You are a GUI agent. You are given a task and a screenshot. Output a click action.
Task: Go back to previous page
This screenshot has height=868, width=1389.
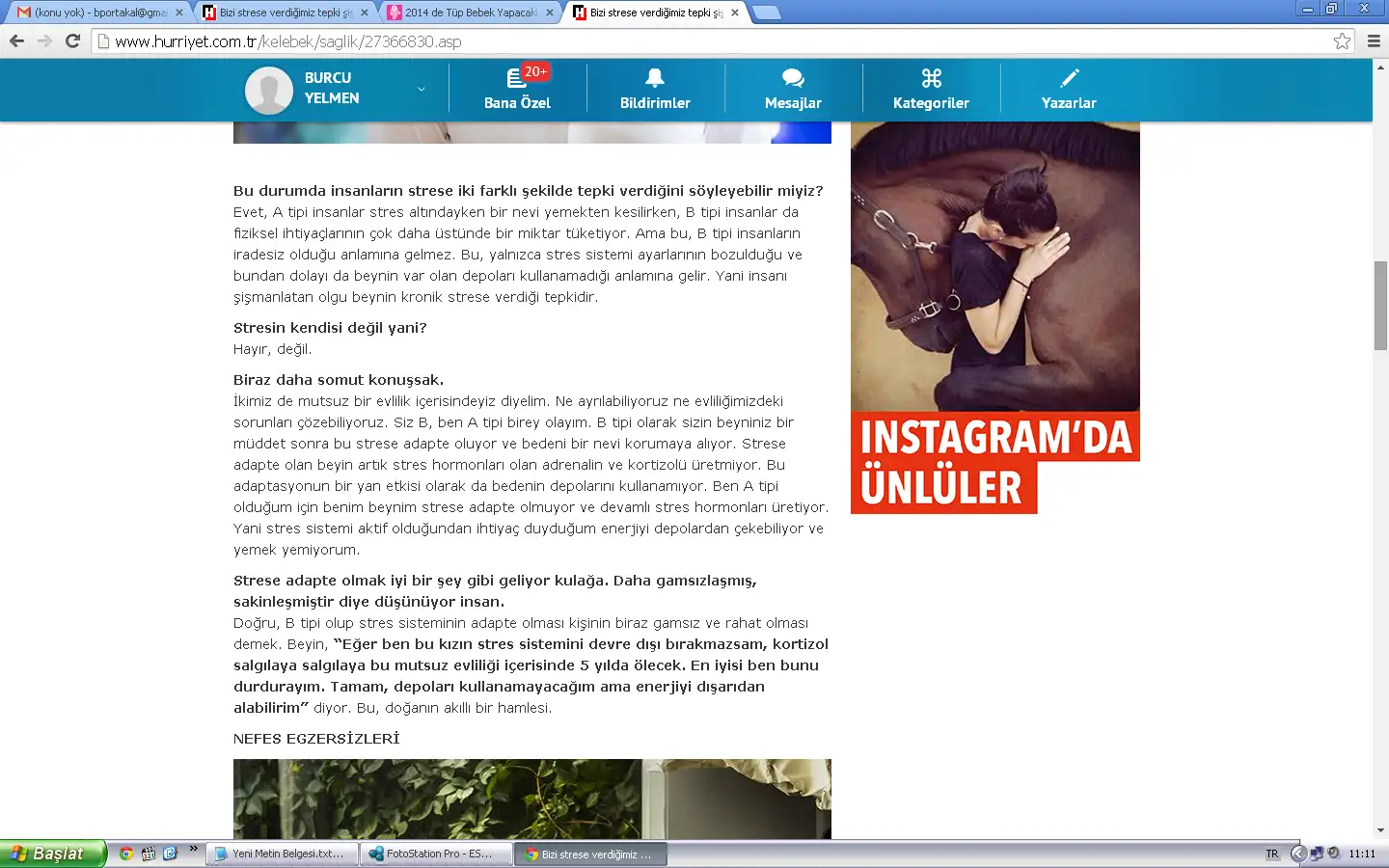pos(16,41)
